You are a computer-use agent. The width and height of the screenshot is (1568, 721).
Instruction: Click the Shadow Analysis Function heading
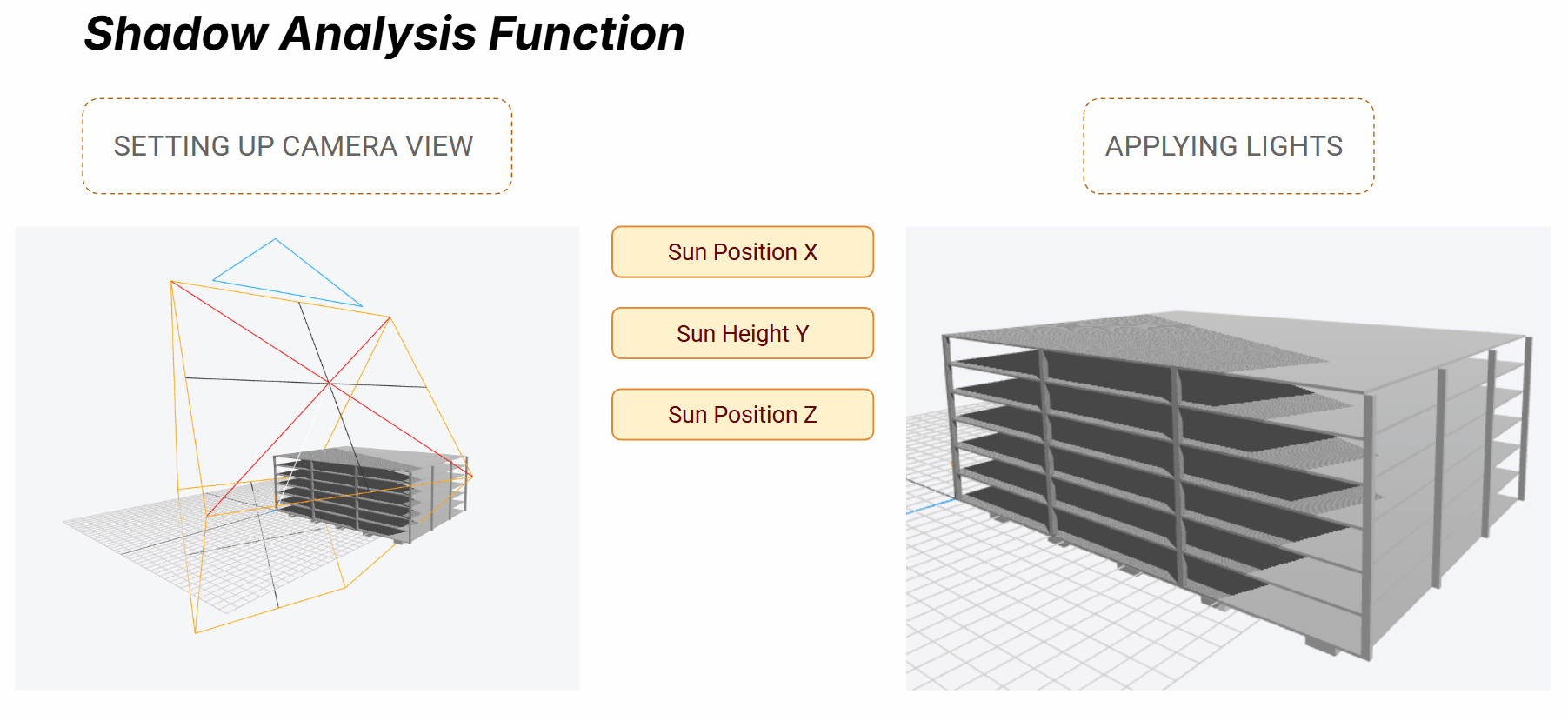click(x=384, y=34)
